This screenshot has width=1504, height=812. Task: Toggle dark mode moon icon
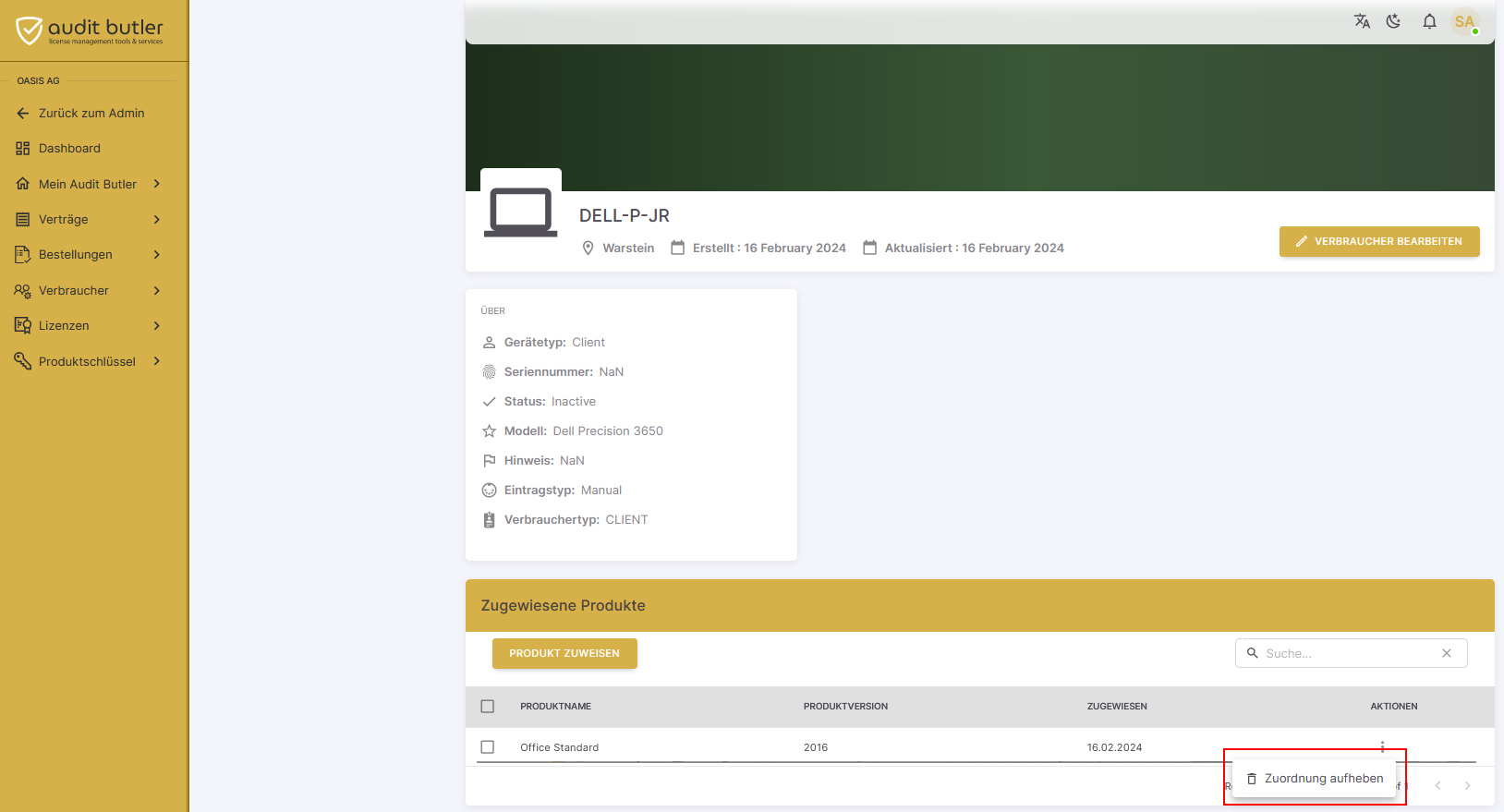pyautogui.click(x=1394, y=21)
